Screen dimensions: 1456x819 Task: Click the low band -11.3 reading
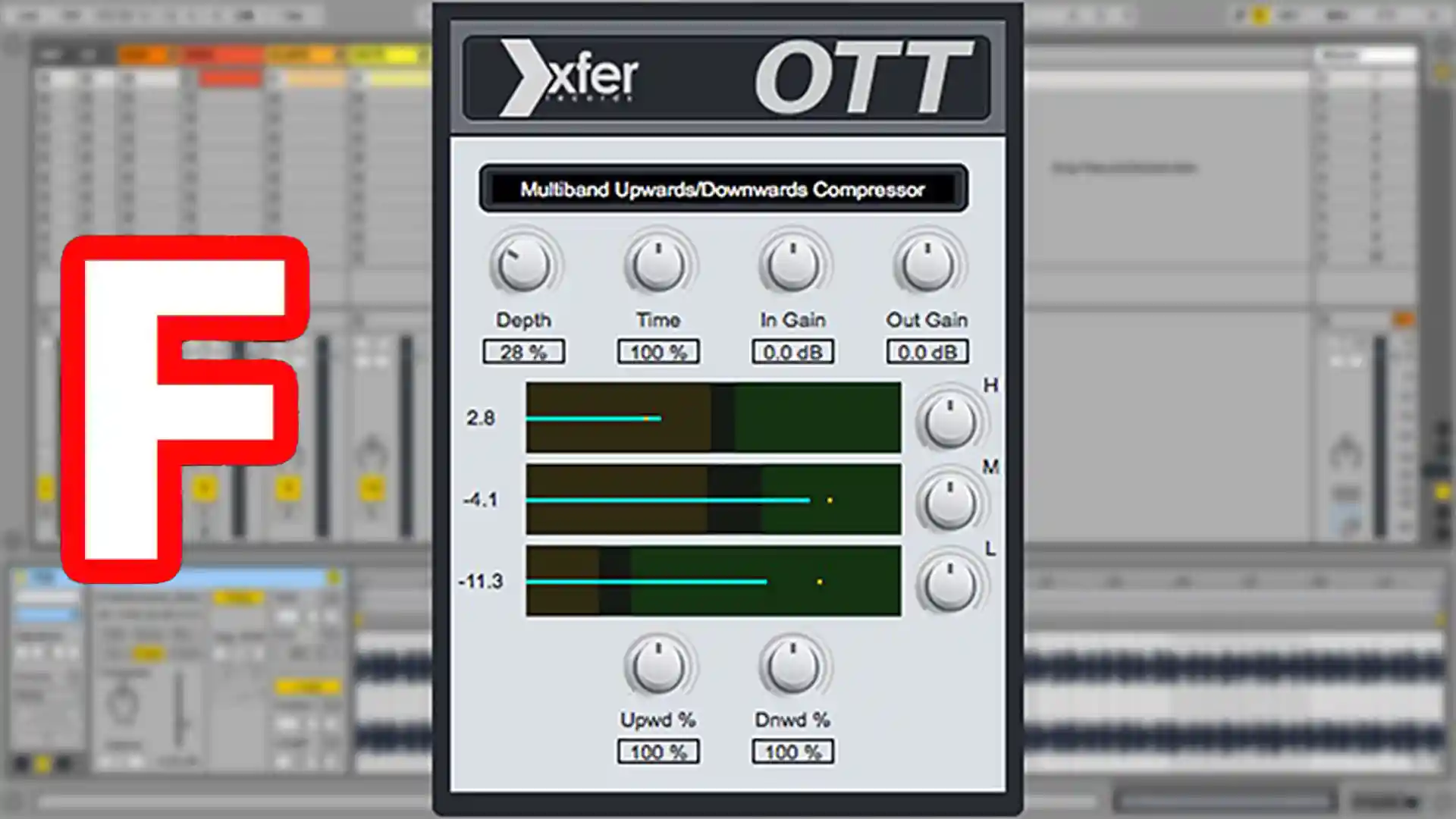(481, 582)
